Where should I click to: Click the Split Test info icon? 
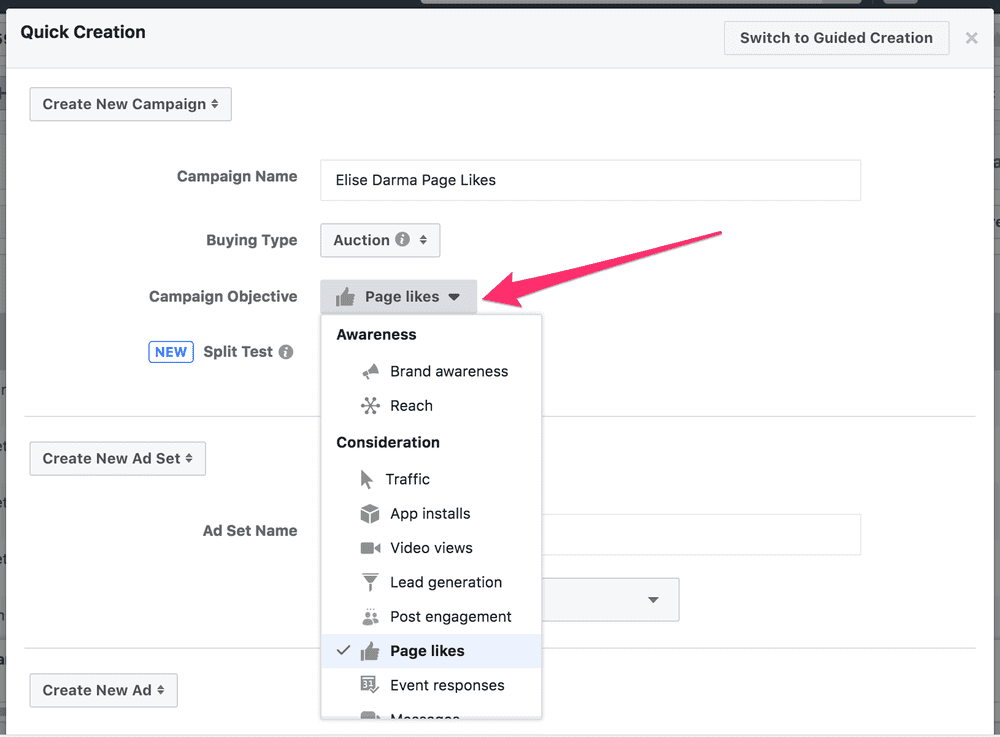286,352
